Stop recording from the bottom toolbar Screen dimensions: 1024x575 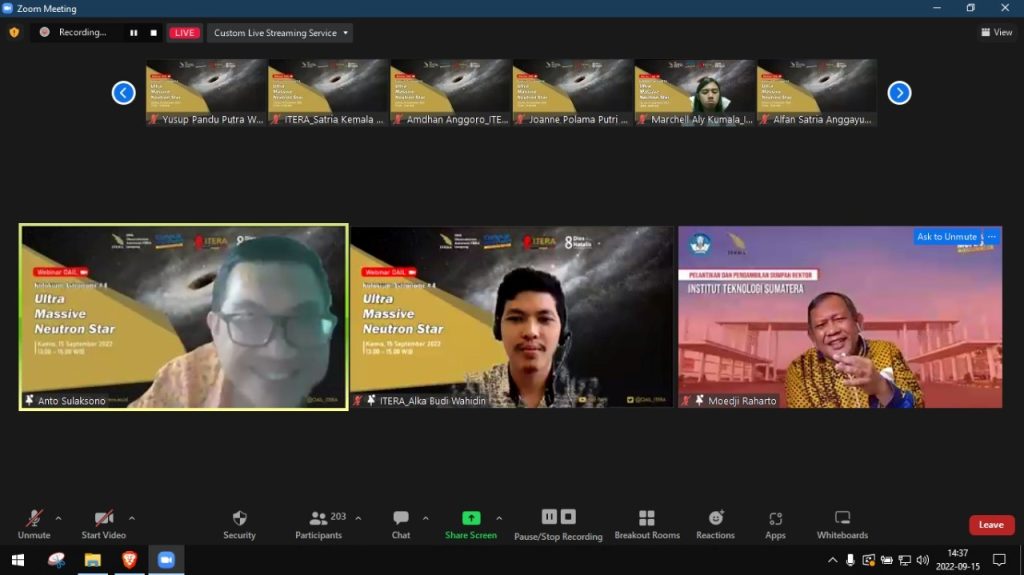pos(568,517)
